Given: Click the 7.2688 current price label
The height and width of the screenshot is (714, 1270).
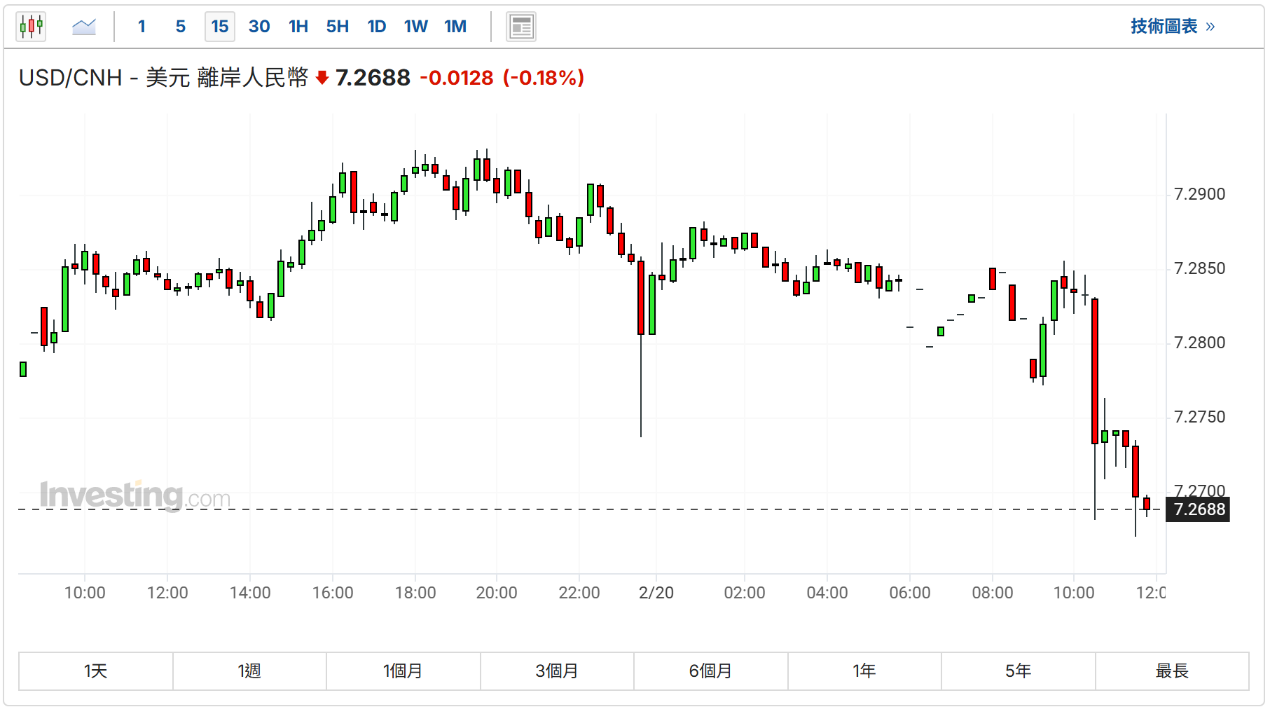Looking at the screenshot, I should 1199,509.
